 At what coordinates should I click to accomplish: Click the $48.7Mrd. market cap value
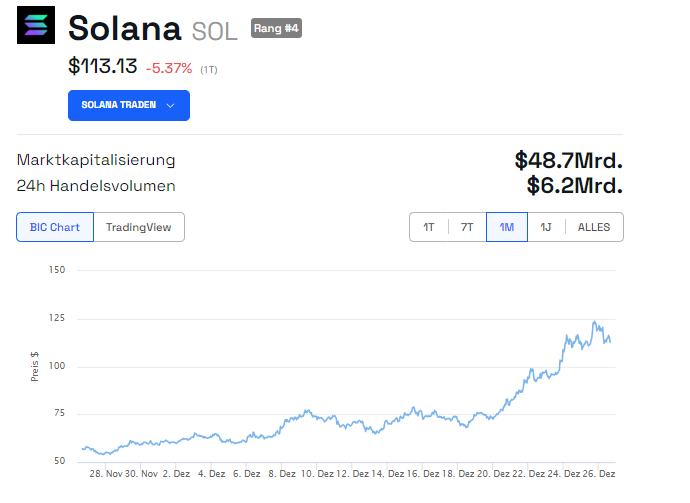(x=568, y=160)
